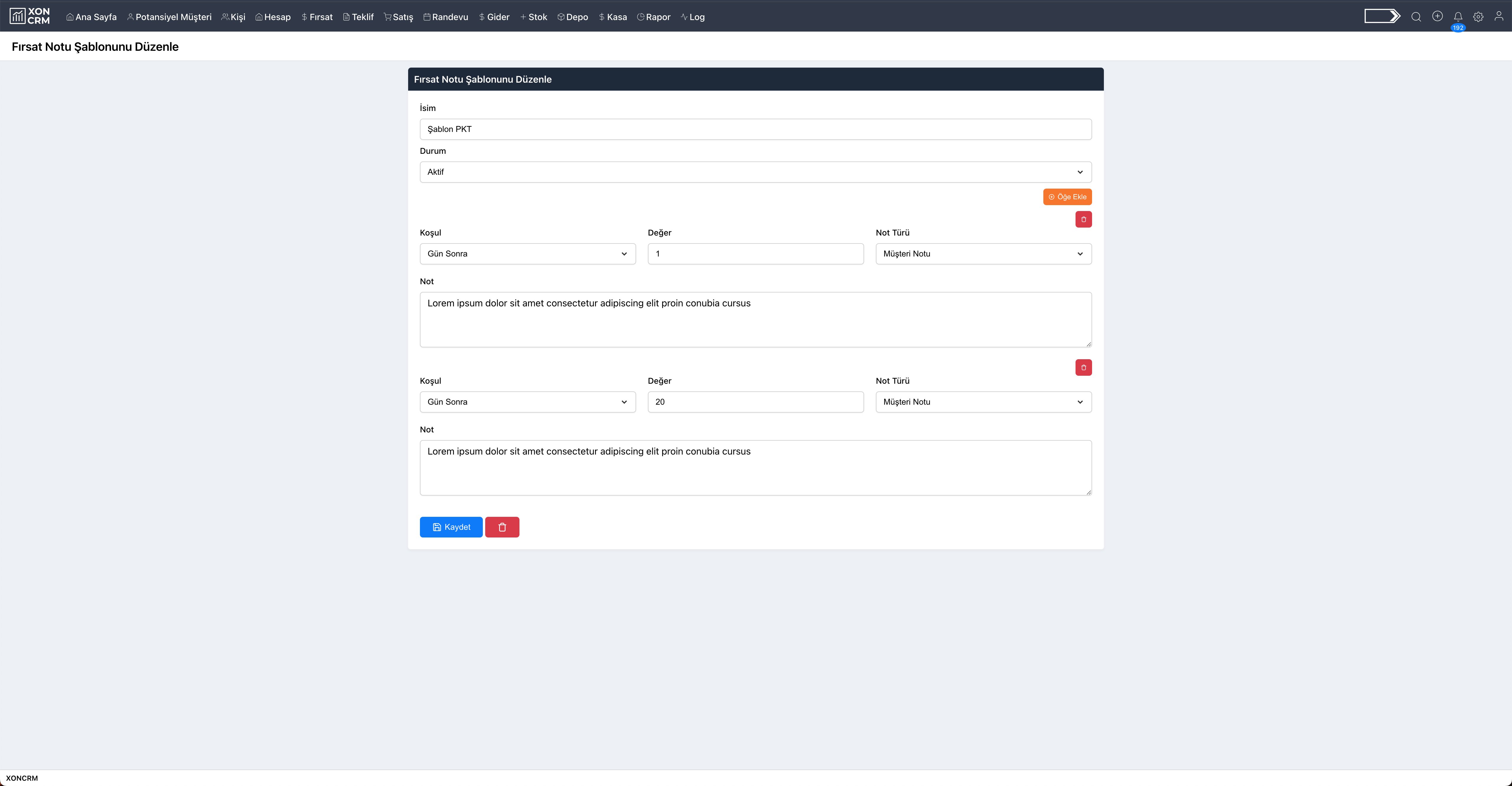
Task: Click the plus circle quick-add icon
Action: (1437, 17)
